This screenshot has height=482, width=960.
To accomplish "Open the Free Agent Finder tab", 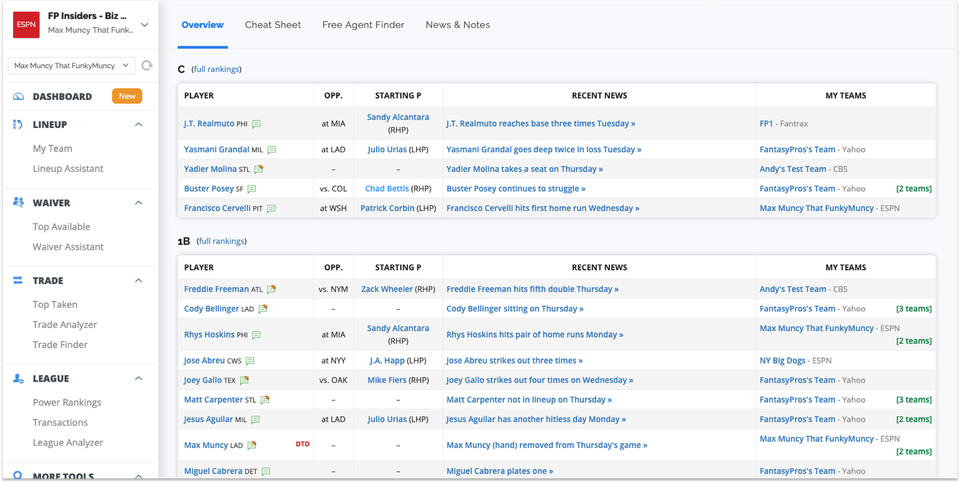I will point(363,25).
